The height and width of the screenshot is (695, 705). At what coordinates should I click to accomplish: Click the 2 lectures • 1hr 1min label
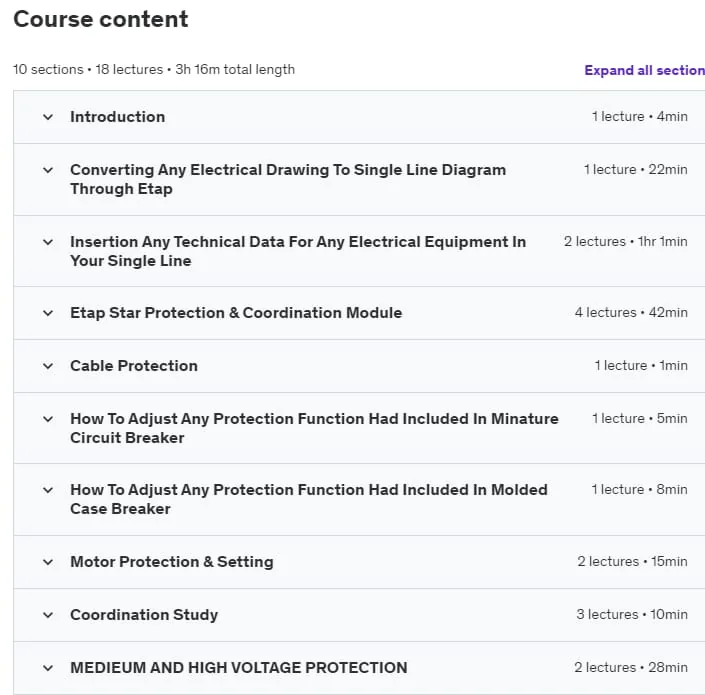[625, 241]
